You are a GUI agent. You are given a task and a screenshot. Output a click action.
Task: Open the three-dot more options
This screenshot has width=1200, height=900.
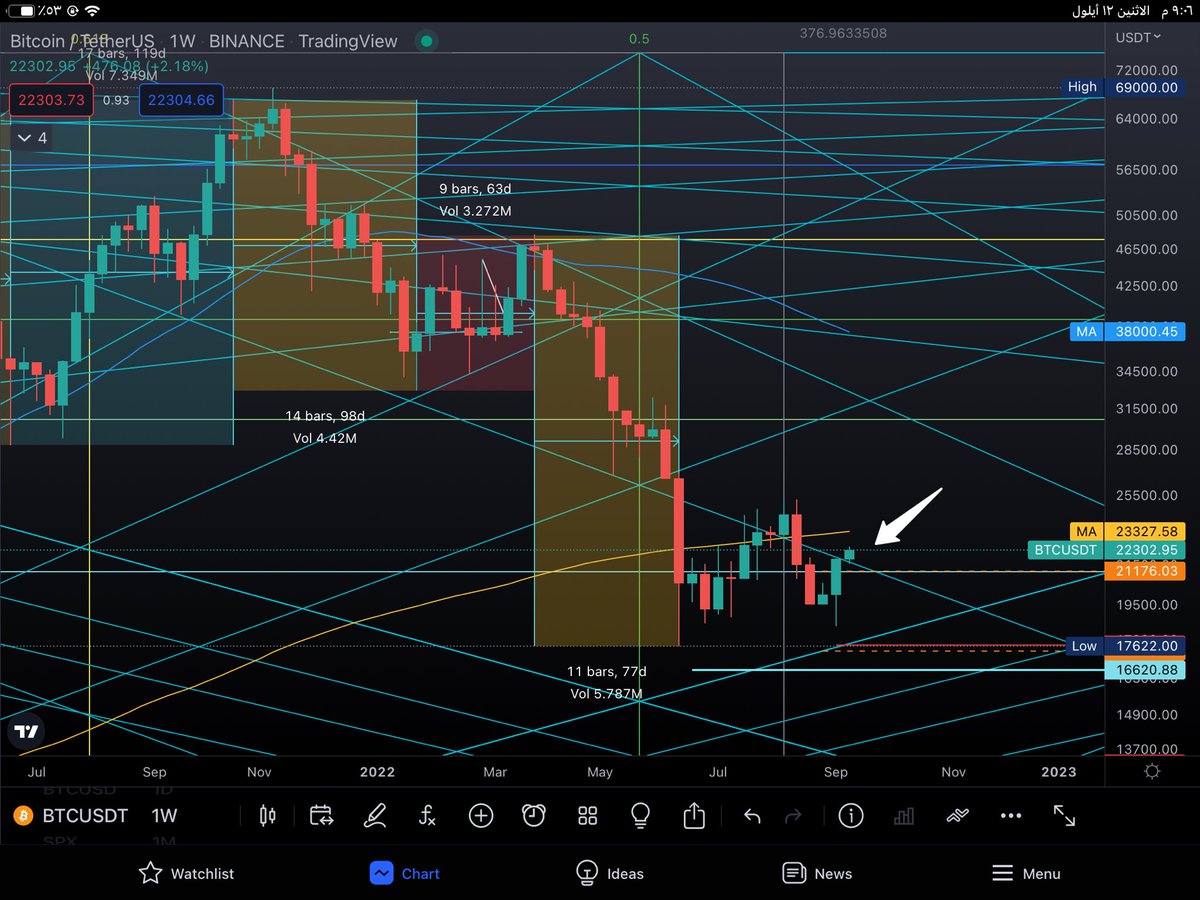tap(1011, 816)
